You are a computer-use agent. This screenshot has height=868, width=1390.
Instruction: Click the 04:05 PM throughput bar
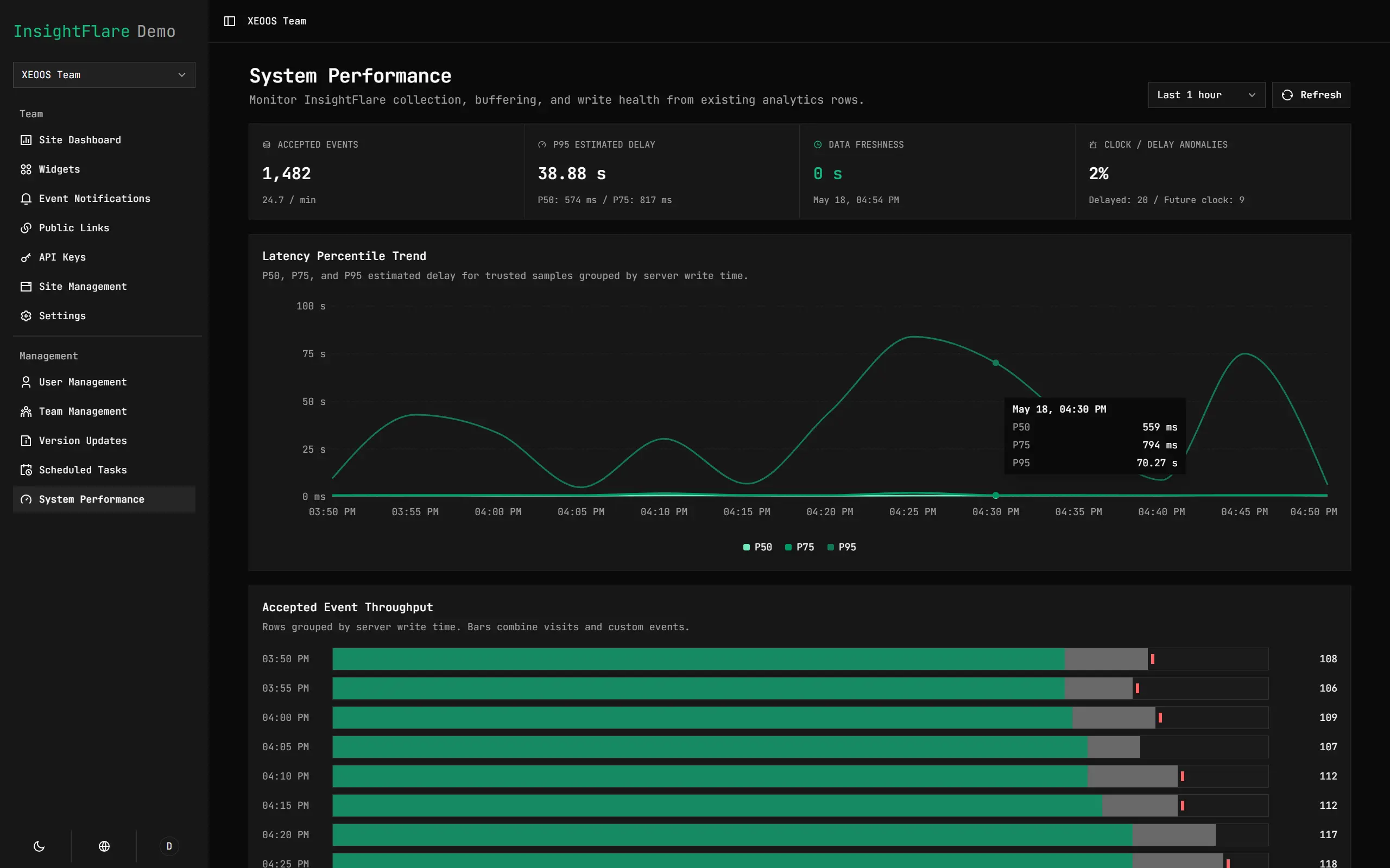[x=800, y=747]
